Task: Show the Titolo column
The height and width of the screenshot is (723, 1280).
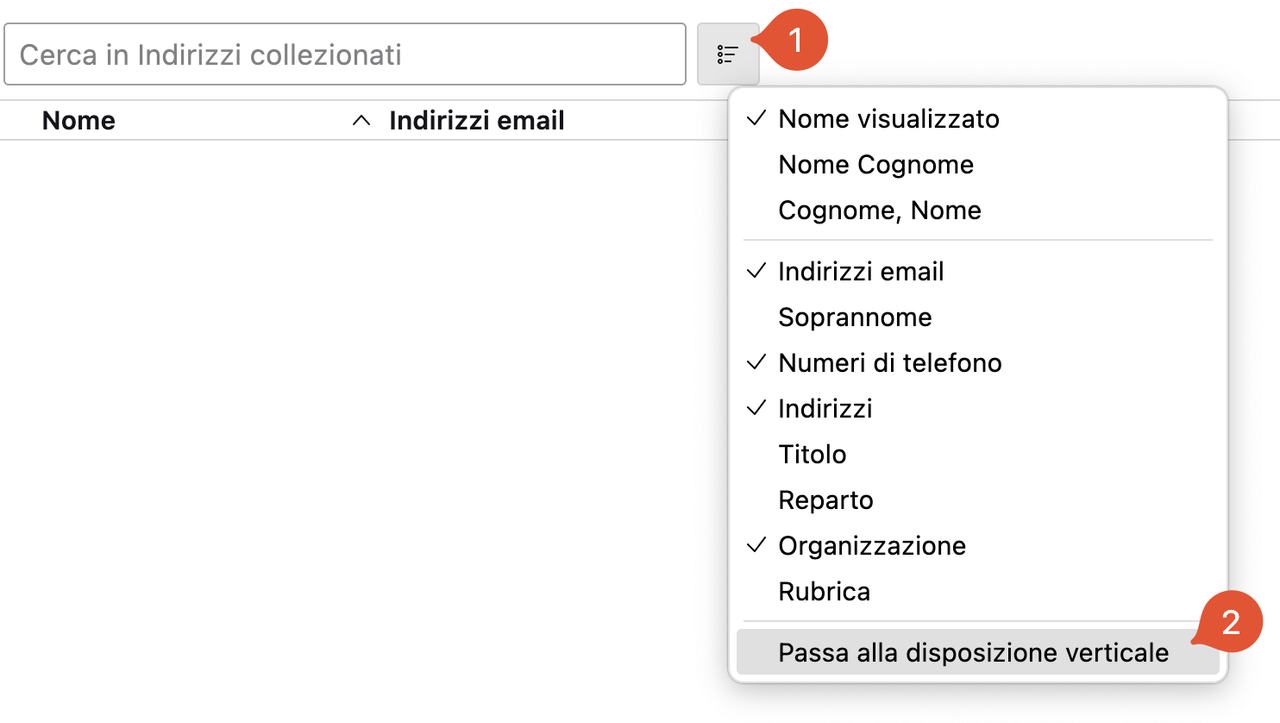Action: (978, 455)
